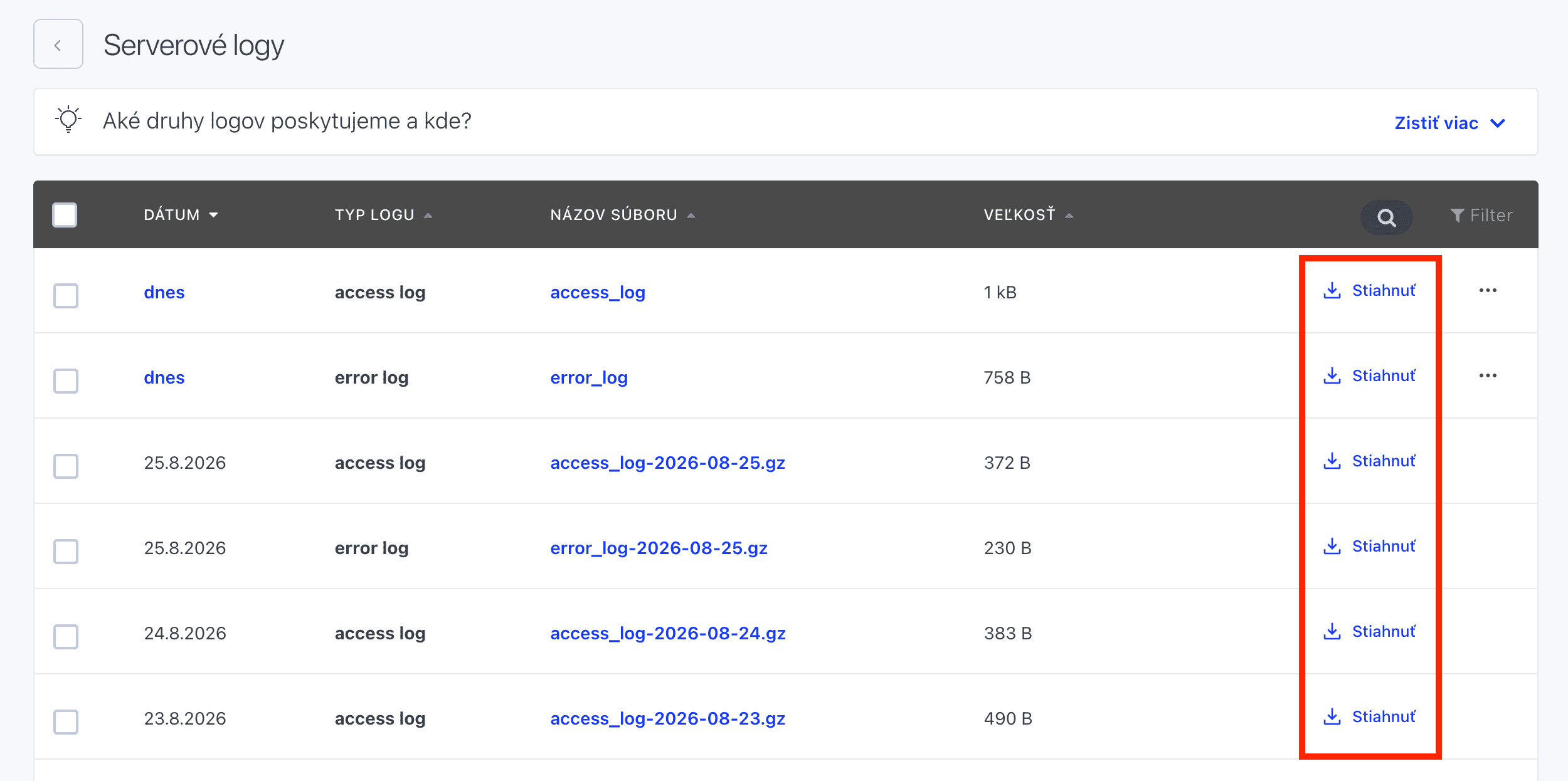The height and width of the screenshot is (781, 1568).
Task: Open more options for access_log row
Action: tap(1488, 290)
